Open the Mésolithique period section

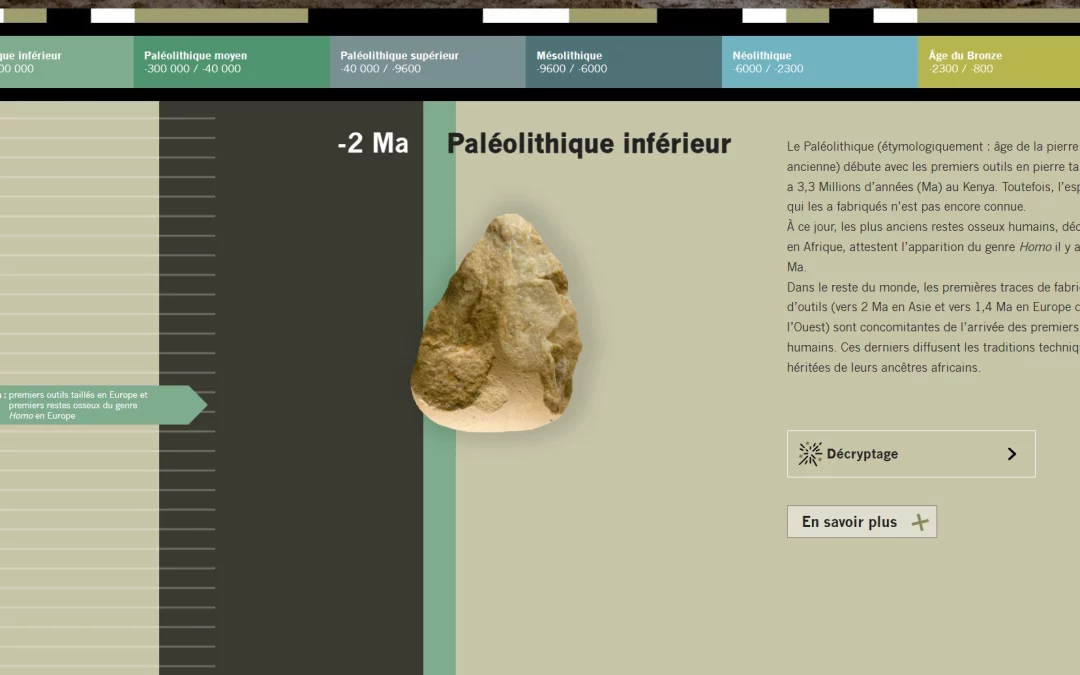point(622,62)
